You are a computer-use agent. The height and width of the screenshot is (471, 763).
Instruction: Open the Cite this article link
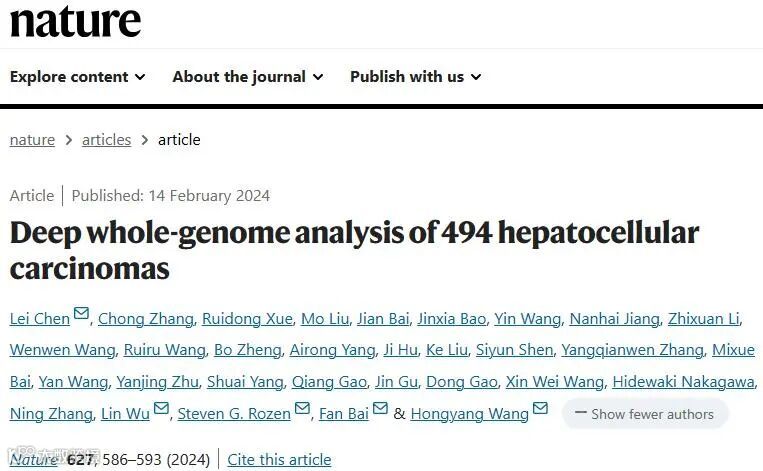click(279, 459)
